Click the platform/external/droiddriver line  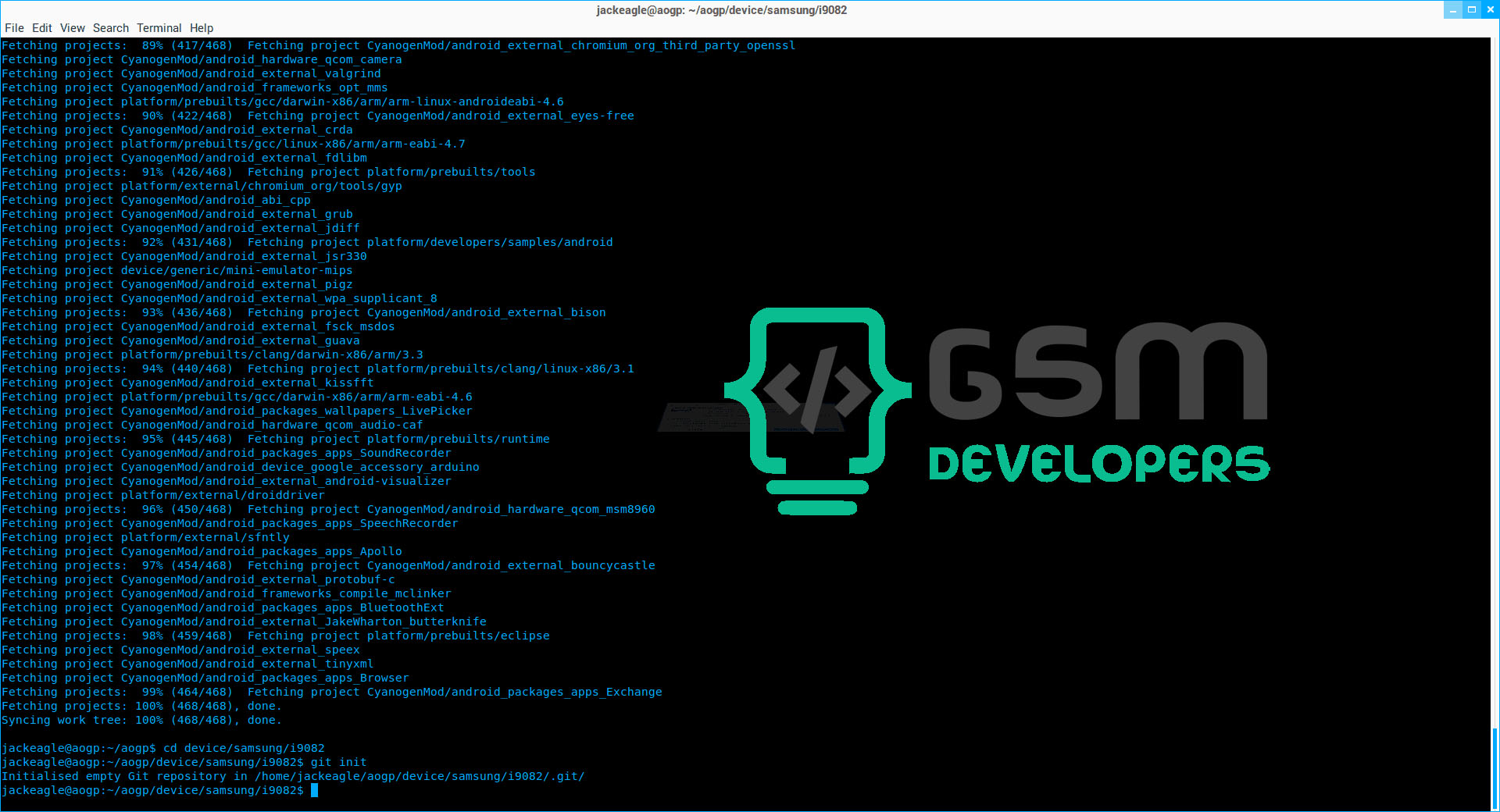[163, 495]
